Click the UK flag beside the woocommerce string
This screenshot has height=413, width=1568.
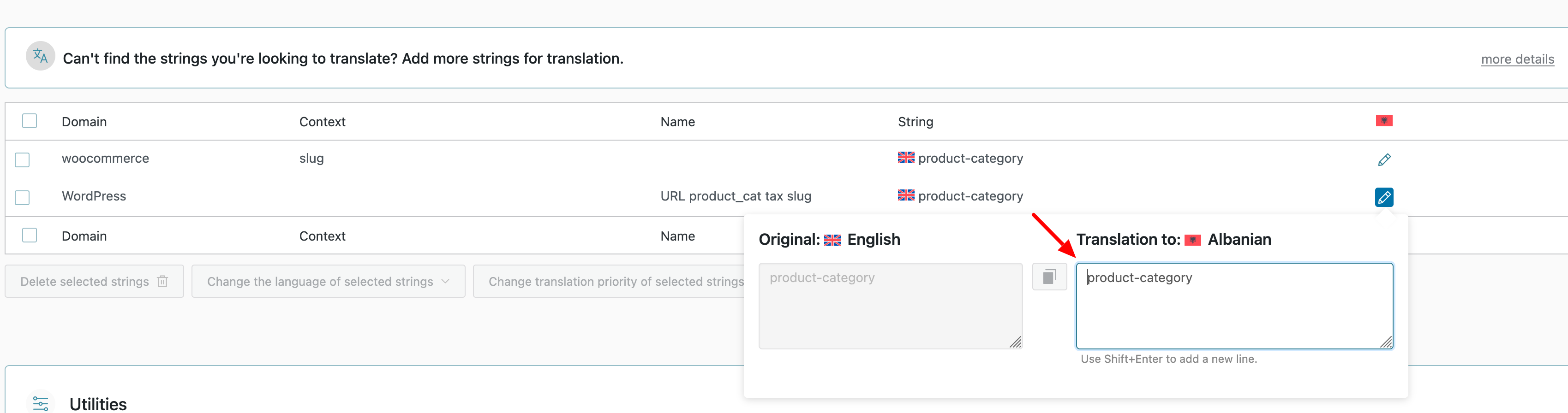click(x=906, y=158)
